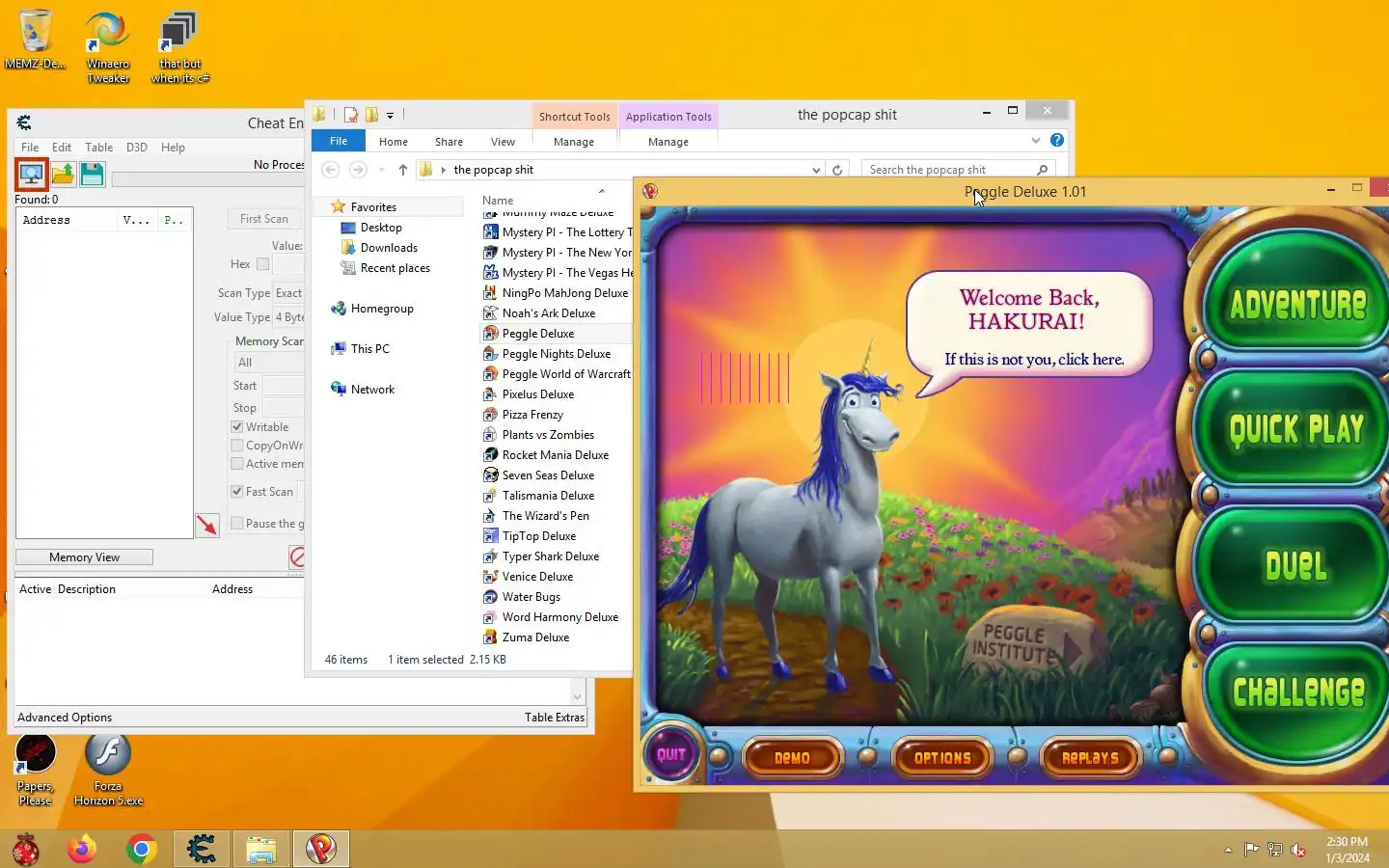1389x868 pixels.
Task: Open Firefox from the taskbar
Action: tap(82, 849)
